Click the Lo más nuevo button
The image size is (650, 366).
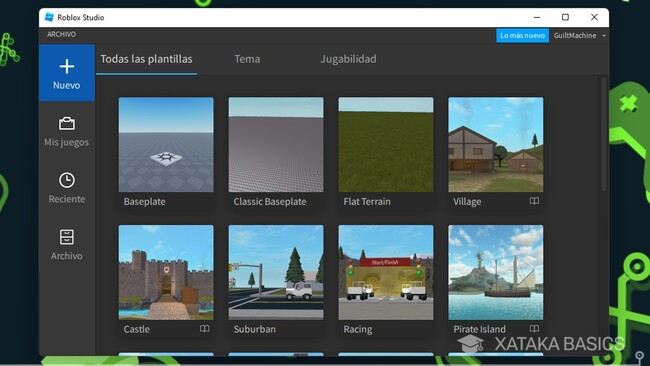[x=522, y=36]
